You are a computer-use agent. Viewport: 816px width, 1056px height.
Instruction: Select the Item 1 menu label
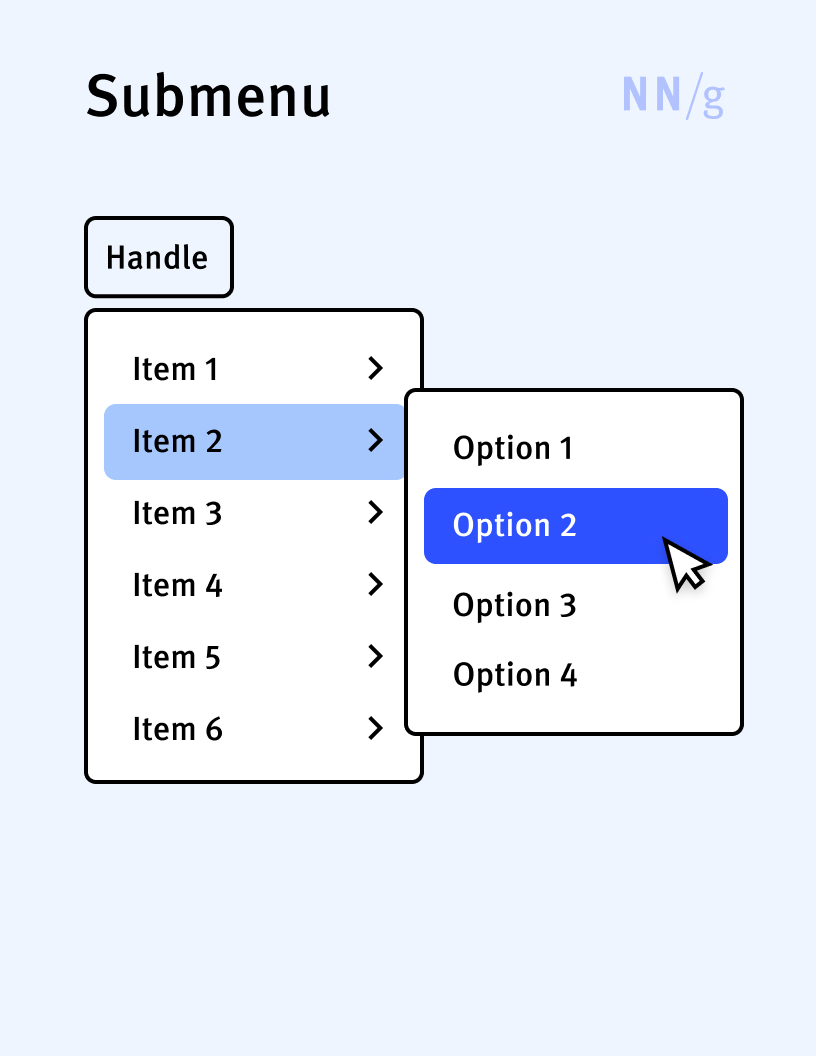[175, 370]
